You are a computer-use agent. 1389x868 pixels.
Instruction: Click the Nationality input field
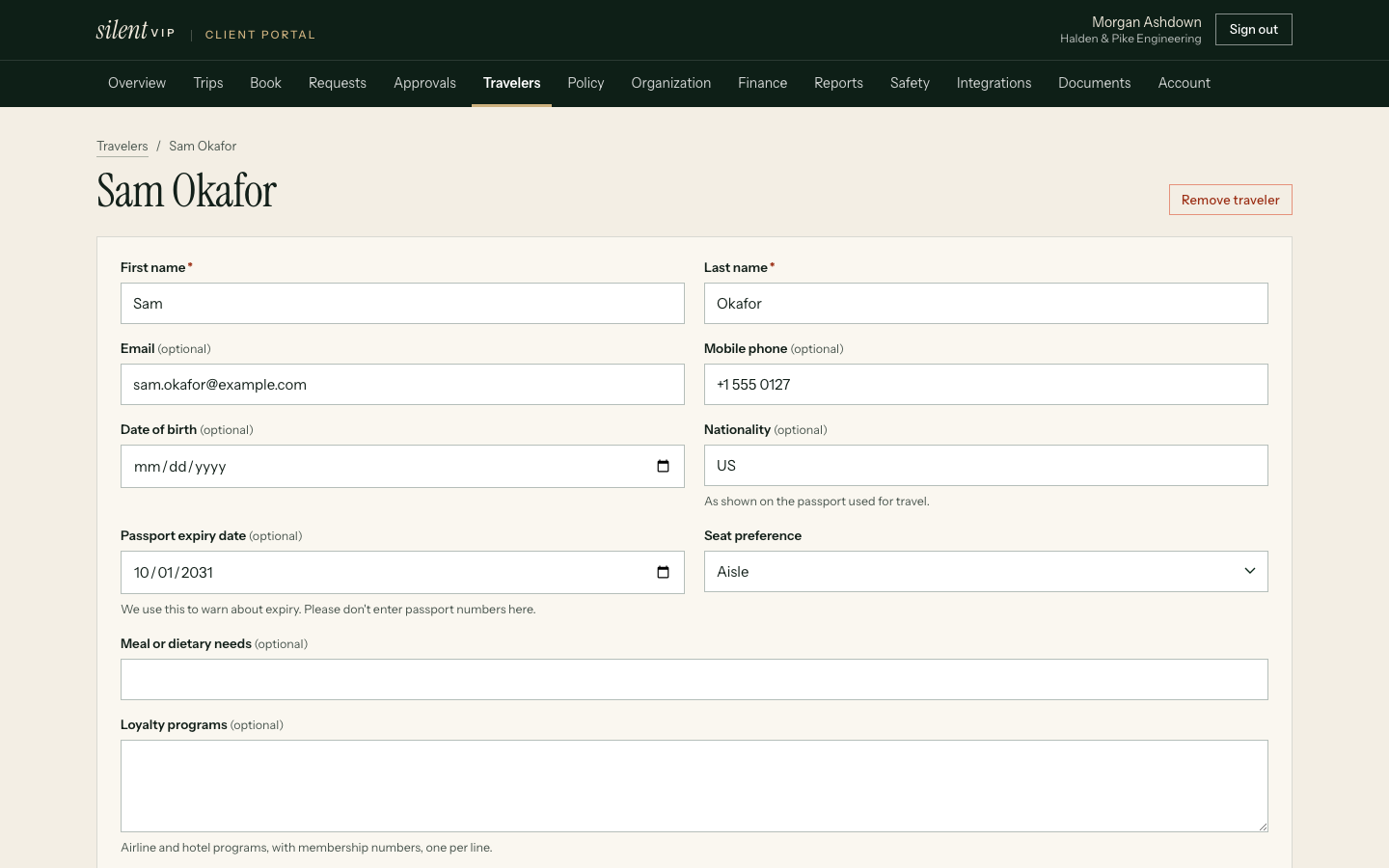(x=986, y=466)
